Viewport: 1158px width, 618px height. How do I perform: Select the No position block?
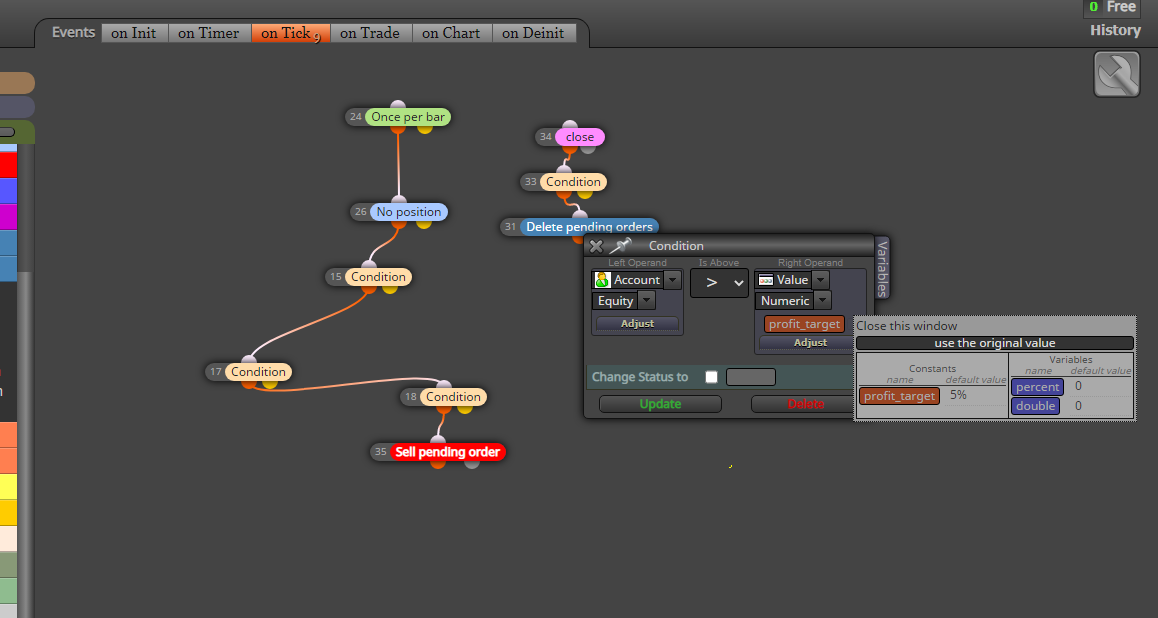click(x=408, y=212)
